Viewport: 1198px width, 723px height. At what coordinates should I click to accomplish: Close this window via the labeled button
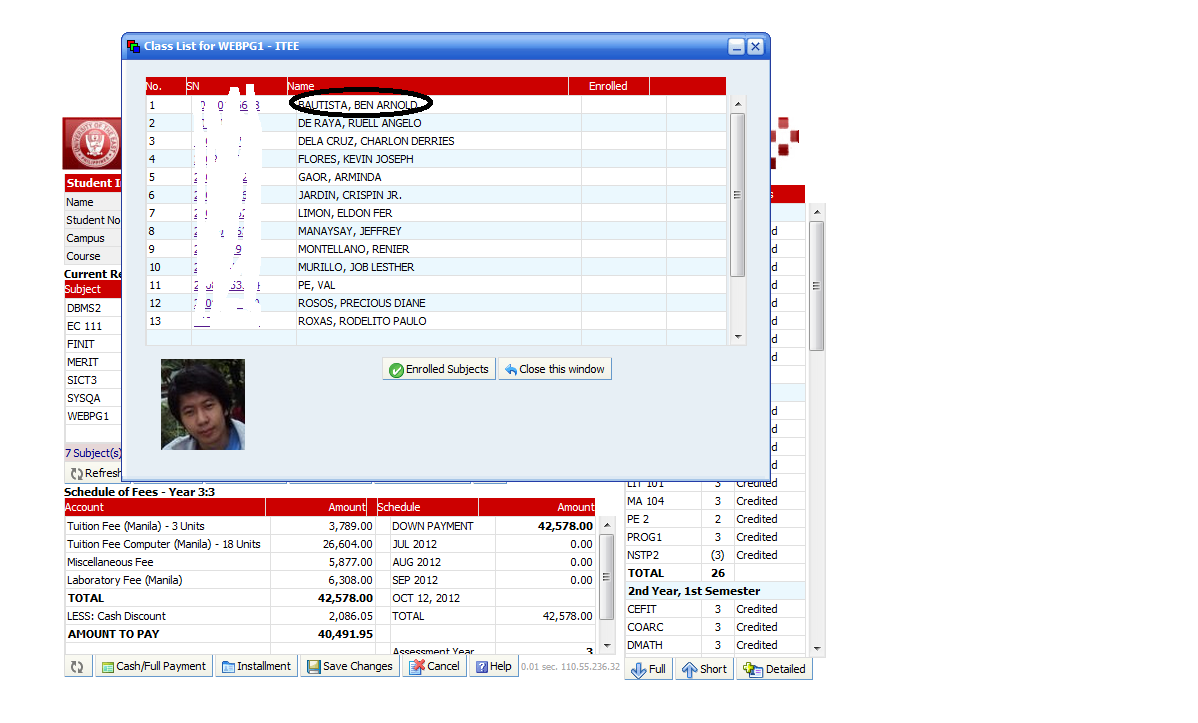click(x=555, y=368)
